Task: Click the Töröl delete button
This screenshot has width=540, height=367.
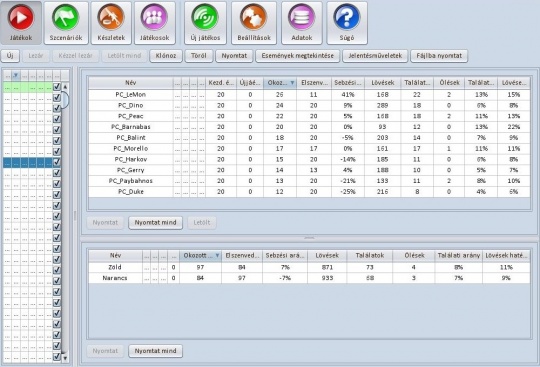Action: pyautogui.click(x=199, y=56)
